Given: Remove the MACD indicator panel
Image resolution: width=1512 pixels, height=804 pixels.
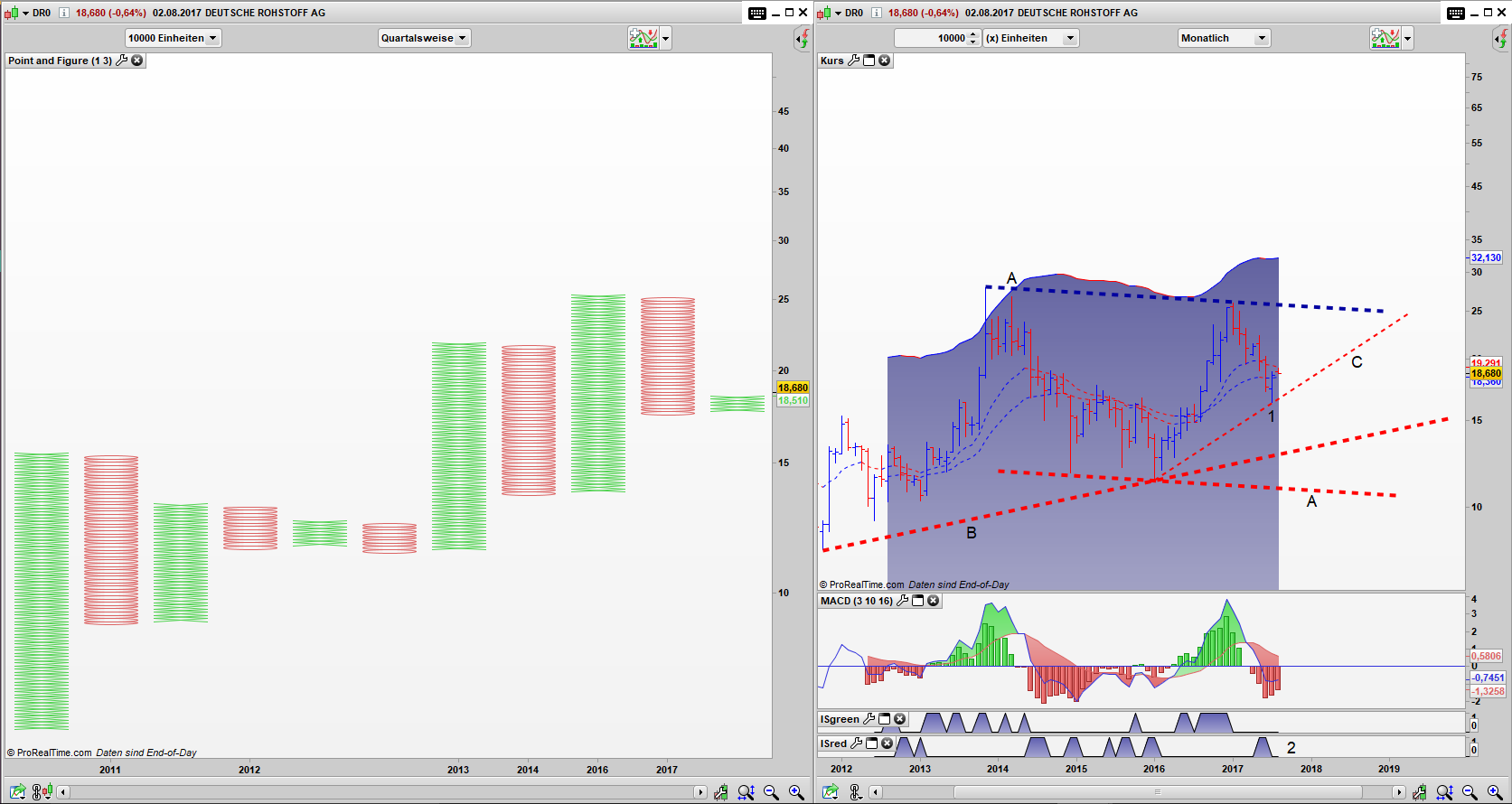Looking at the screenshot, I should click(934, 601).
